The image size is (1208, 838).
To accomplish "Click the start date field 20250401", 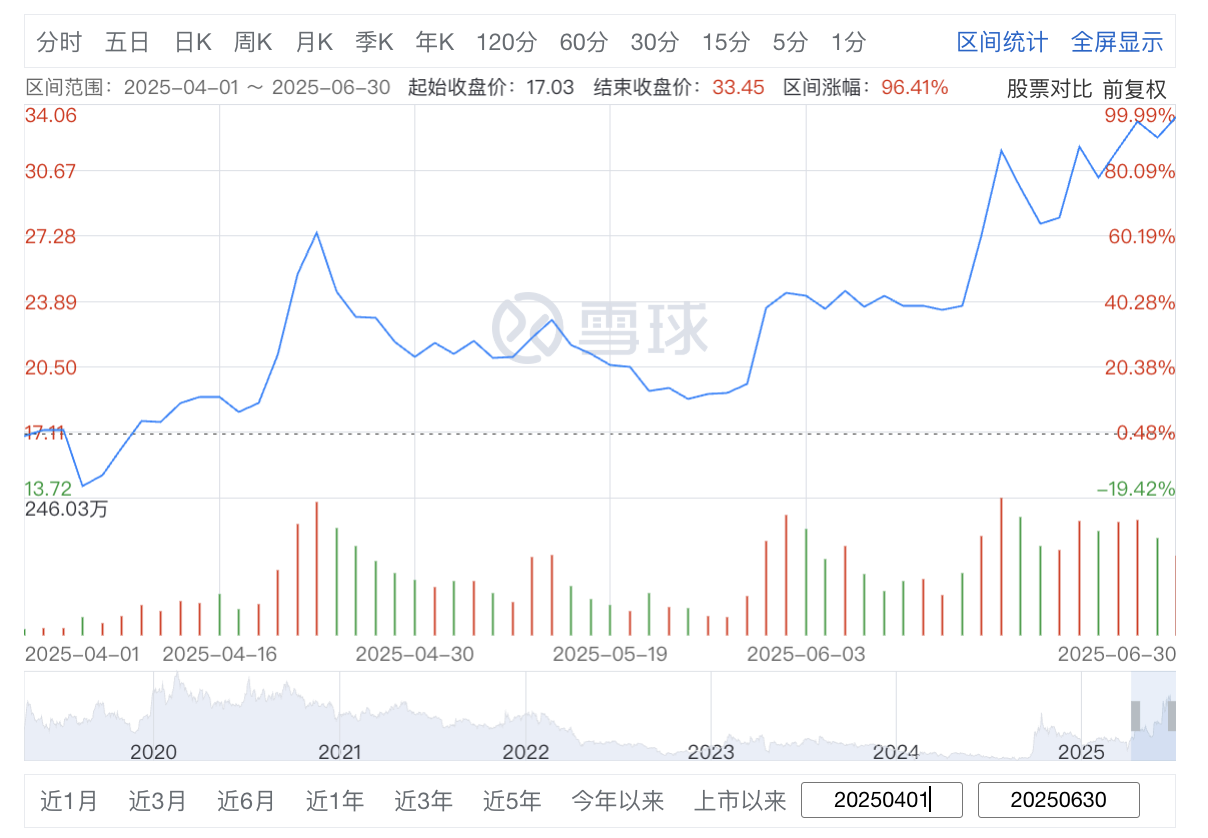I will 882,800.
